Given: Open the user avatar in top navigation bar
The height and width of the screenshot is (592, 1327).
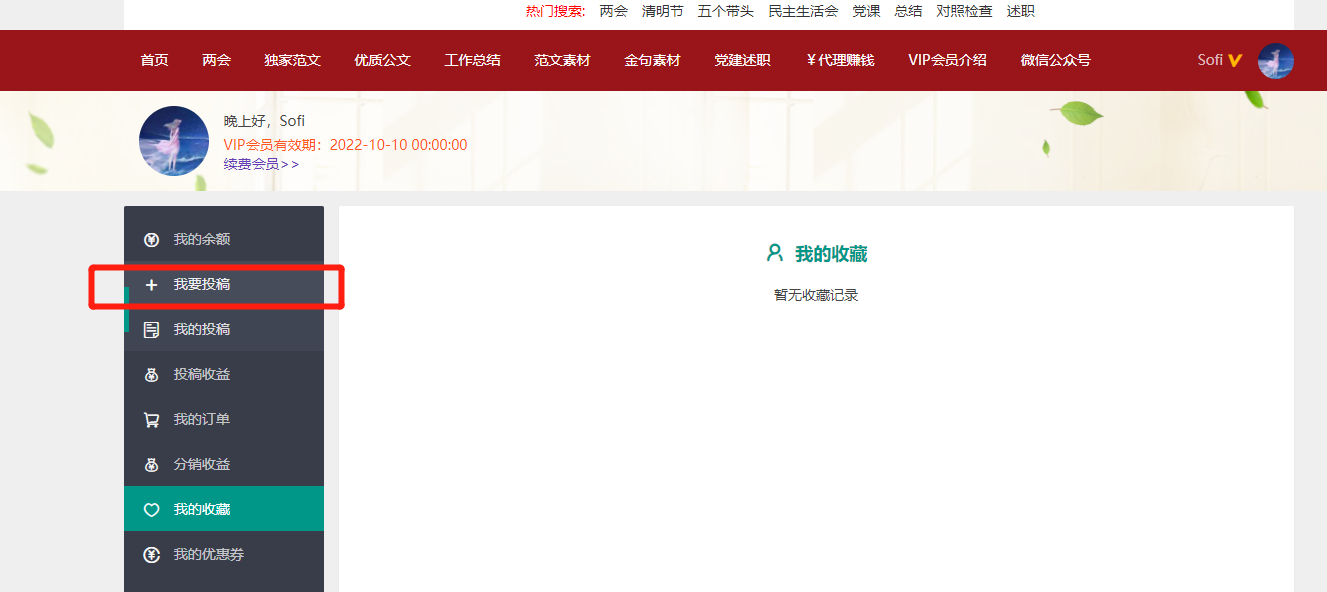Looking at the screenshot, I should [1275, 61].
